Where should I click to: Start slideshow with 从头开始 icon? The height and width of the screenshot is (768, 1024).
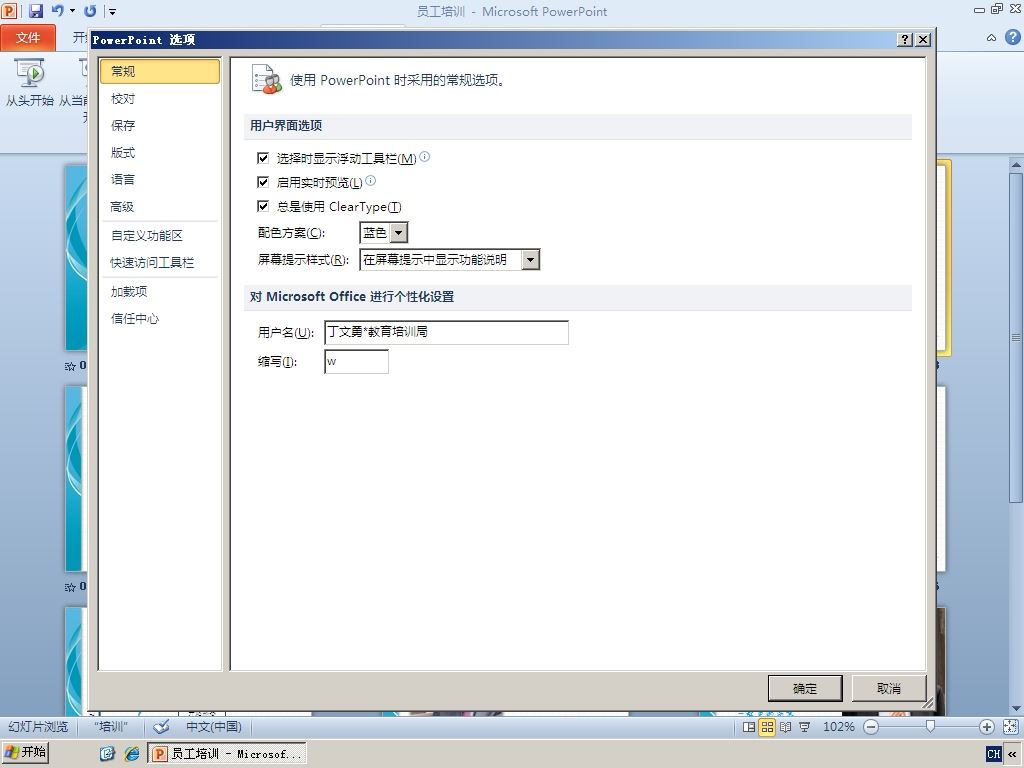click(x=29, y=82)
